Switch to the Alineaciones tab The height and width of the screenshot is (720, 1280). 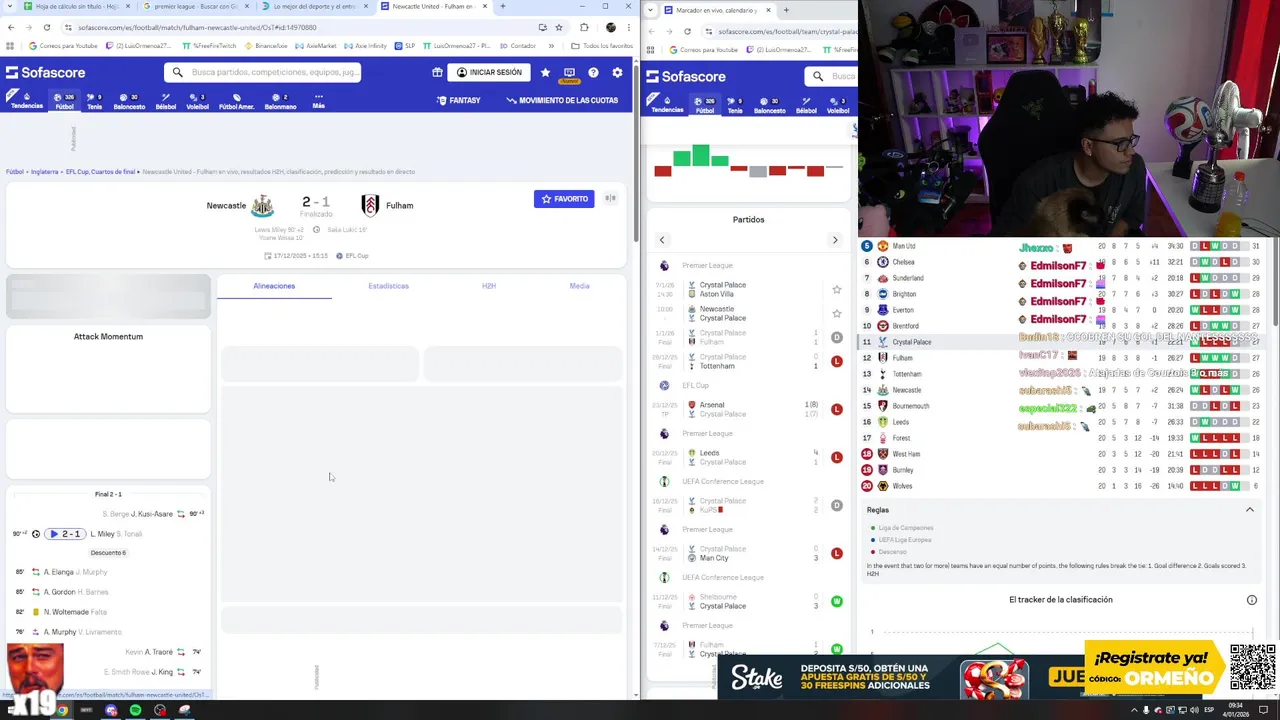pos(274,286)
